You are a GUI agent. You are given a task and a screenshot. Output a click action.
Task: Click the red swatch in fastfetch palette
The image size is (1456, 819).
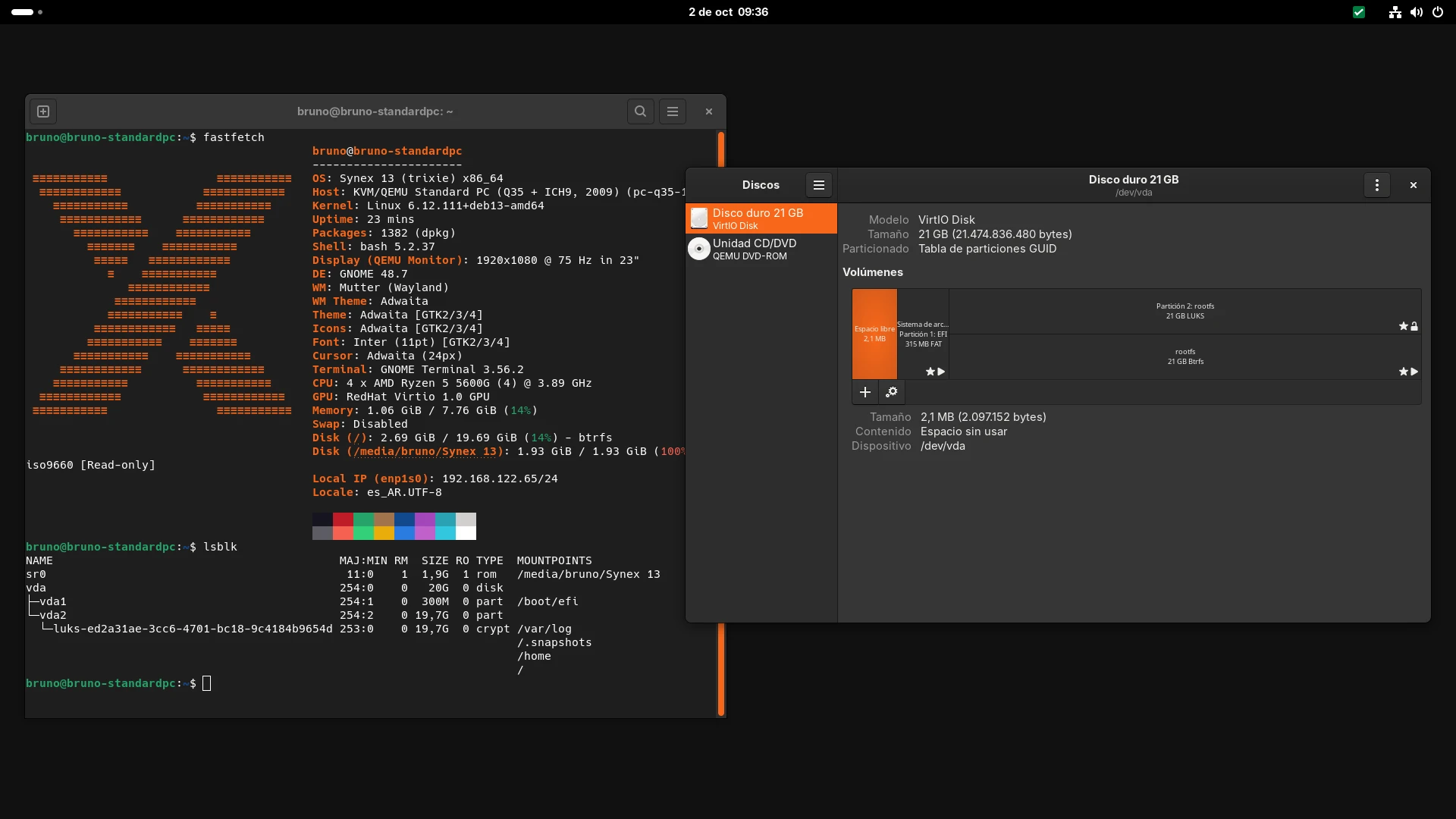(x=343, y=519)
